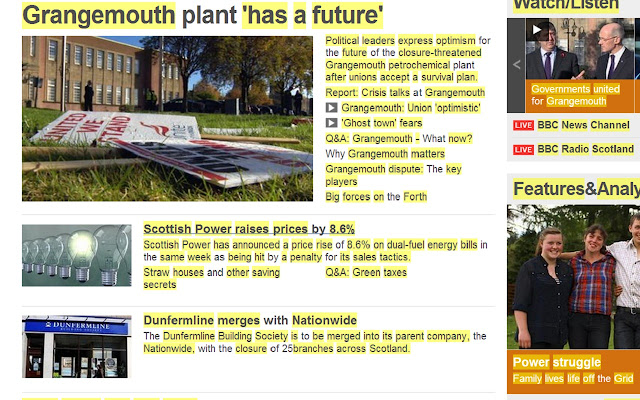The width and height of the screenshot is (640, 400).
Task: Click the two politicians video thumbnail
Action: (x=582, y=49)
